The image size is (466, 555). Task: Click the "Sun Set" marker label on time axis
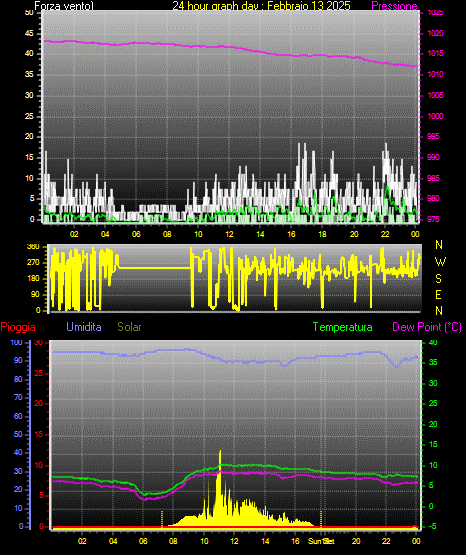click(321, 541)
